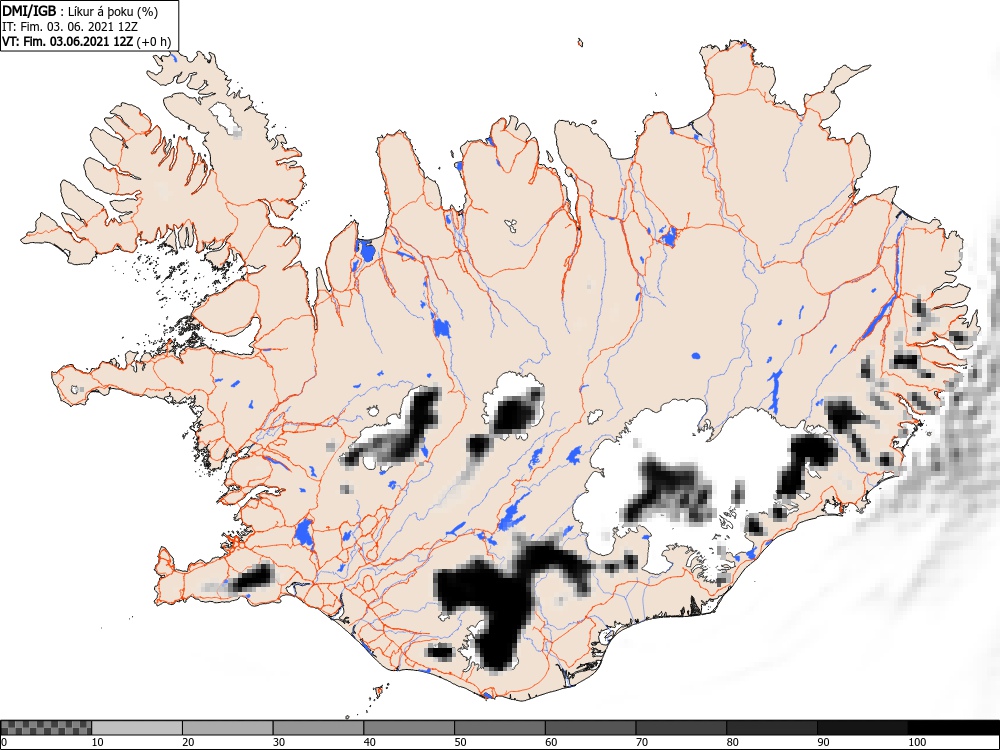The width and height of the screenshot is (1000, 750).
Task: Click the 70–80% dark gray legend swatch
Action: [681, 728]
